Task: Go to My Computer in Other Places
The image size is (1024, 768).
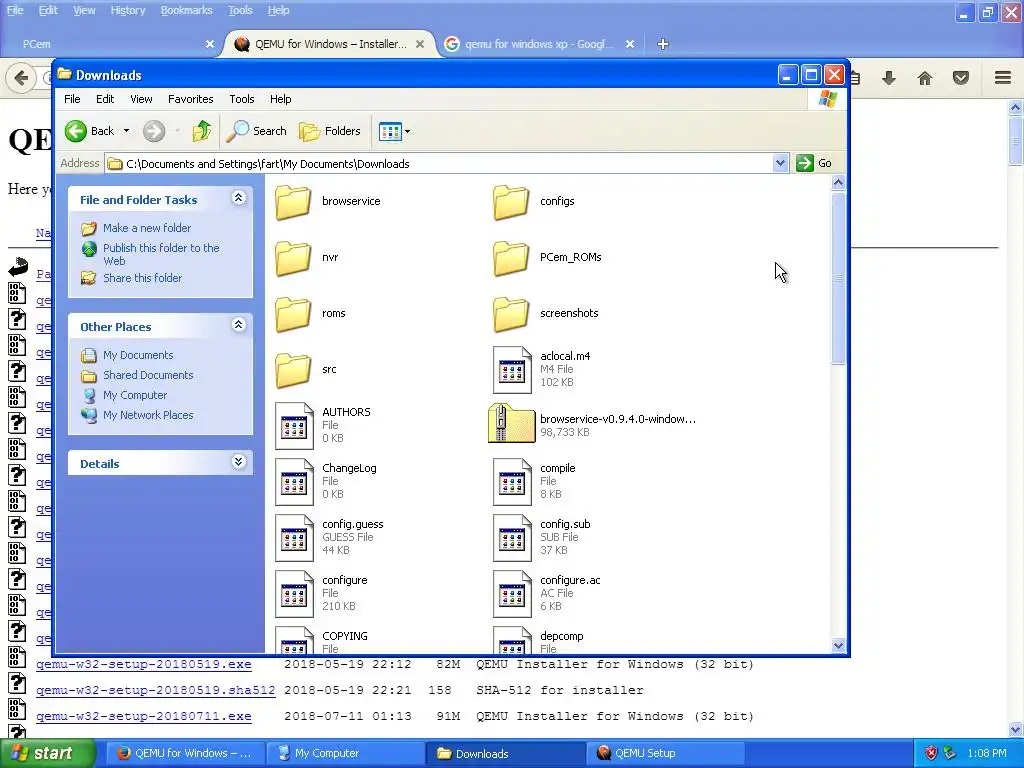Action: (135, 395)
